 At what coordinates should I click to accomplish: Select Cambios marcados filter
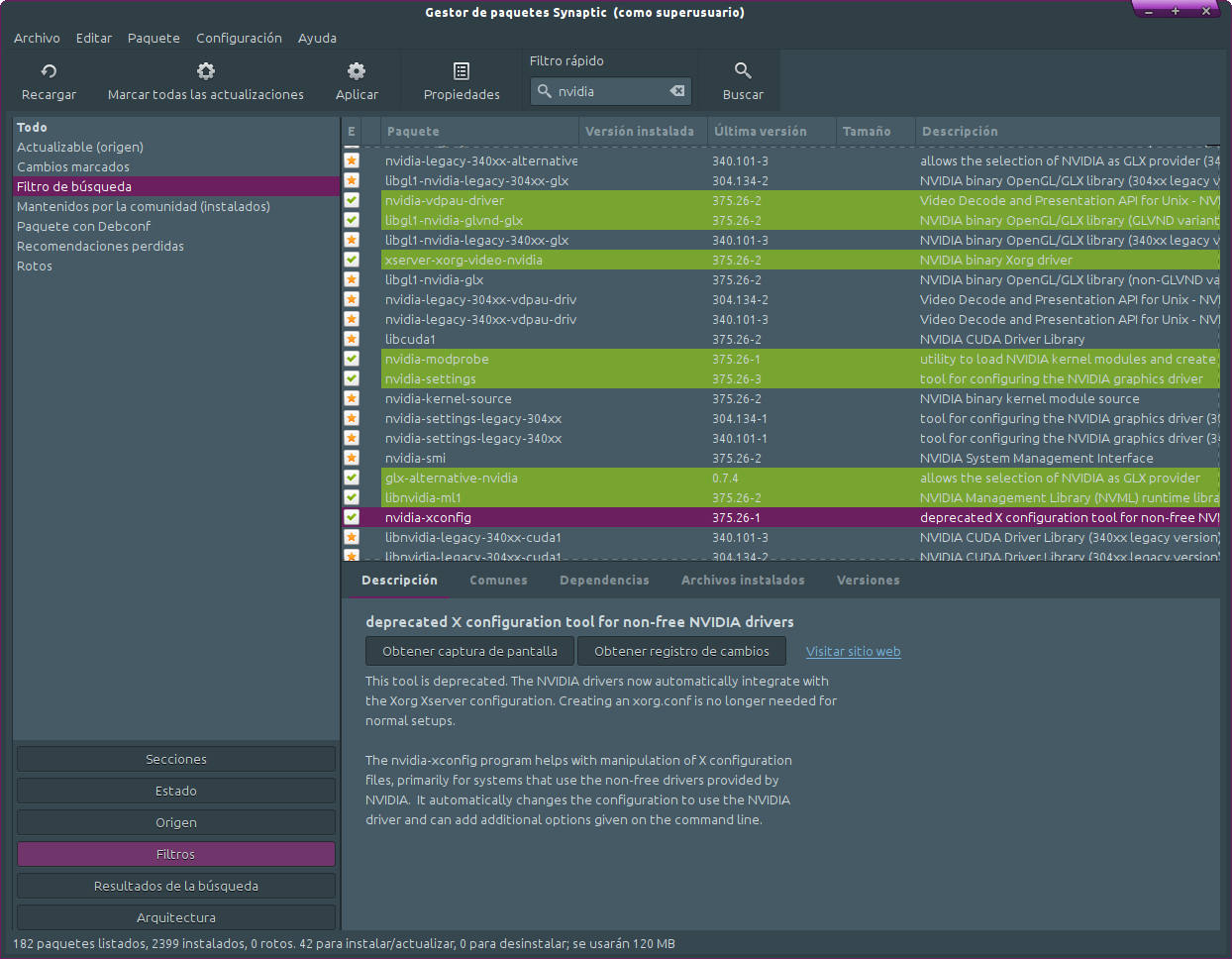click(x=176, y=166)
